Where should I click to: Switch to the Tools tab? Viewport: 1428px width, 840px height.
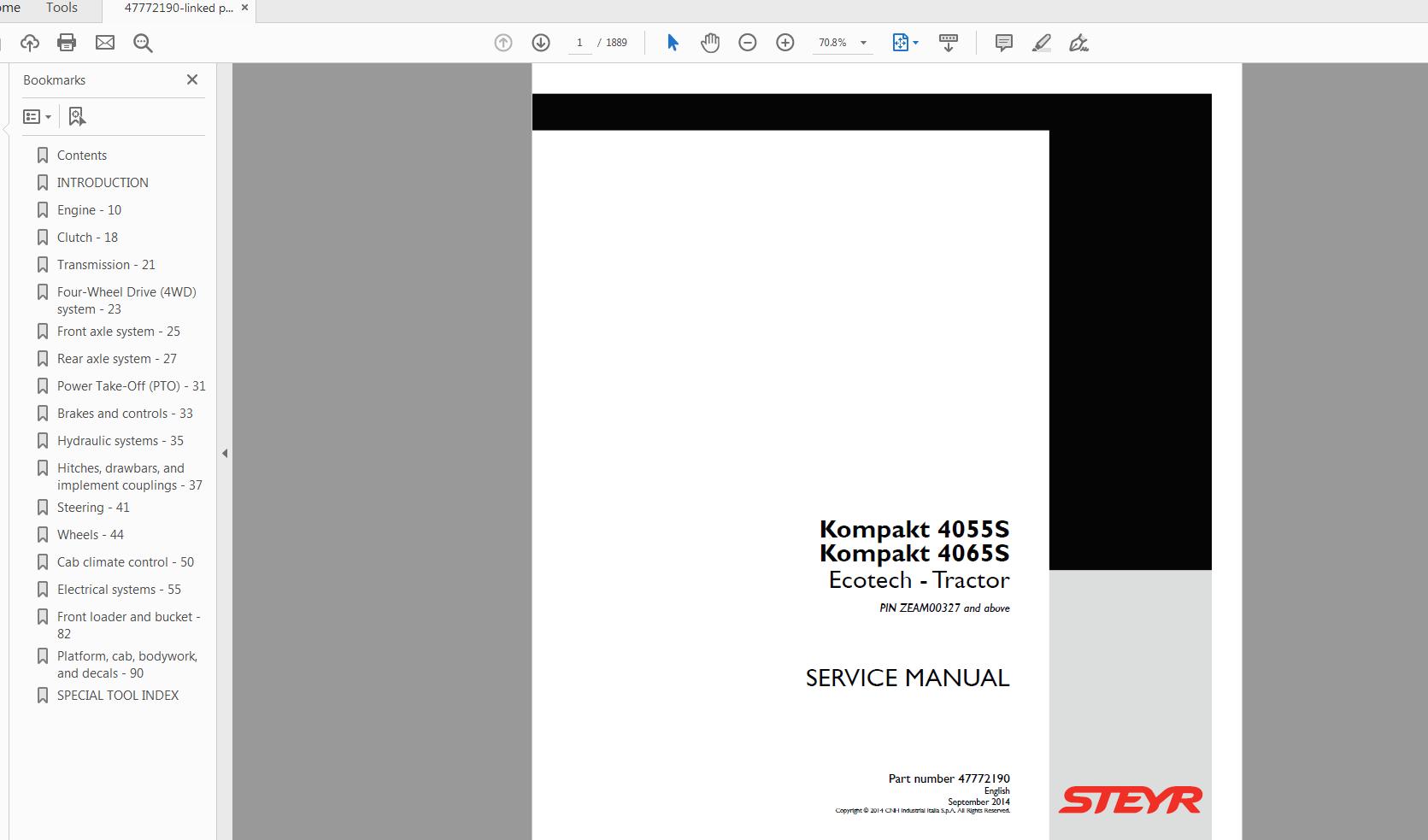coord(62,9)
